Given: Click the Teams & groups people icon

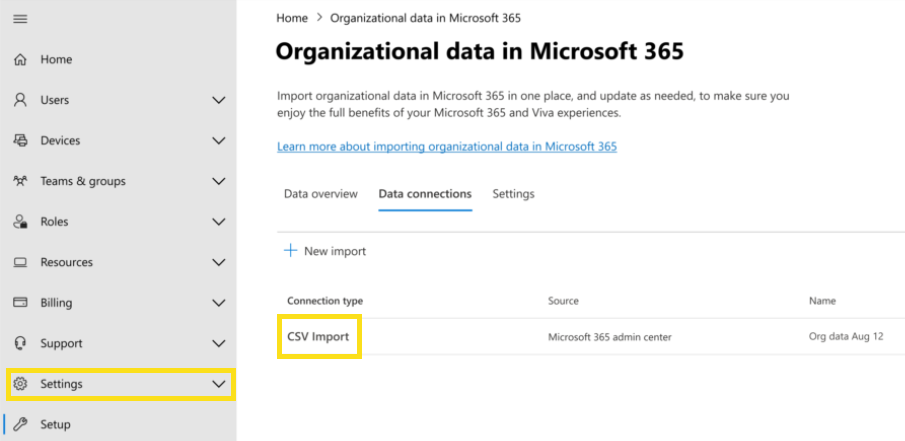Looking at the screenshot, I should pyautogui.click(x=20, y=181).
